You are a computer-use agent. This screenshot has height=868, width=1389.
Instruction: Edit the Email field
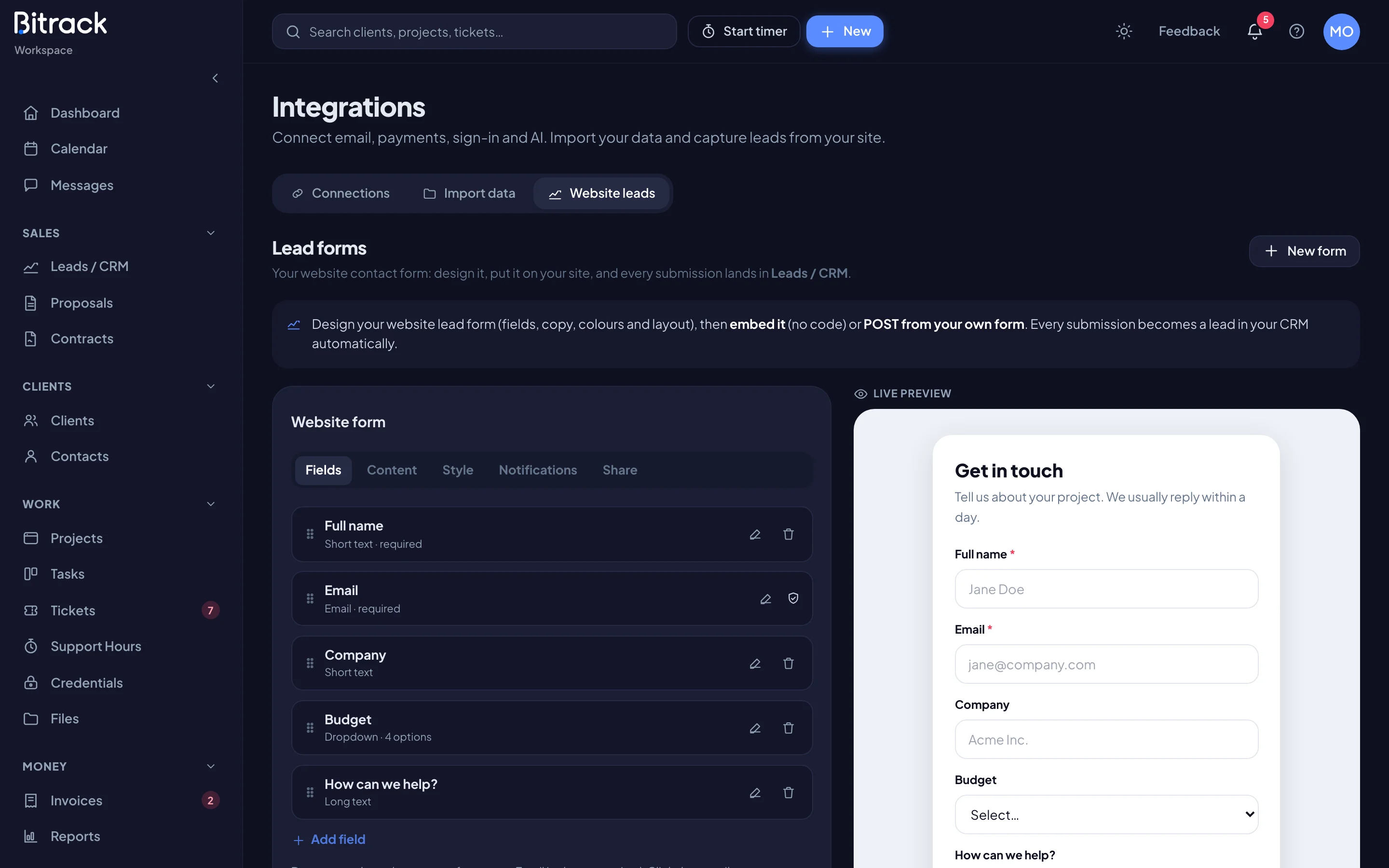pos(765,599)
